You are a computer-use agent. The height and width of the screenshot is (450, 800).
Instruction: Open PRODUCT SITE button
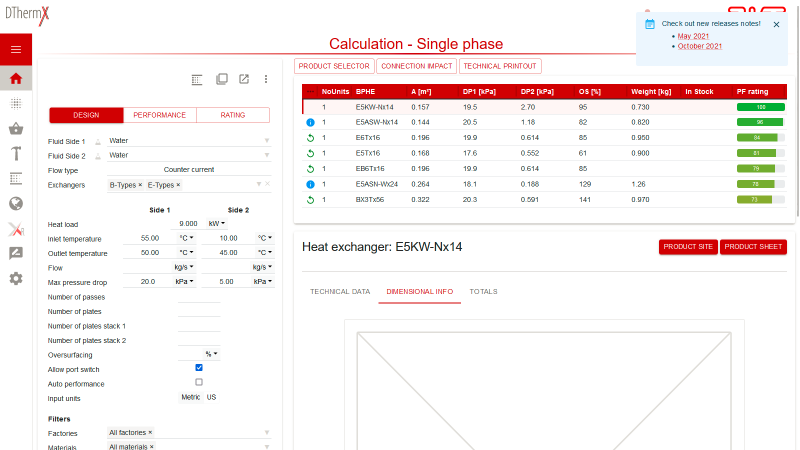688,247
